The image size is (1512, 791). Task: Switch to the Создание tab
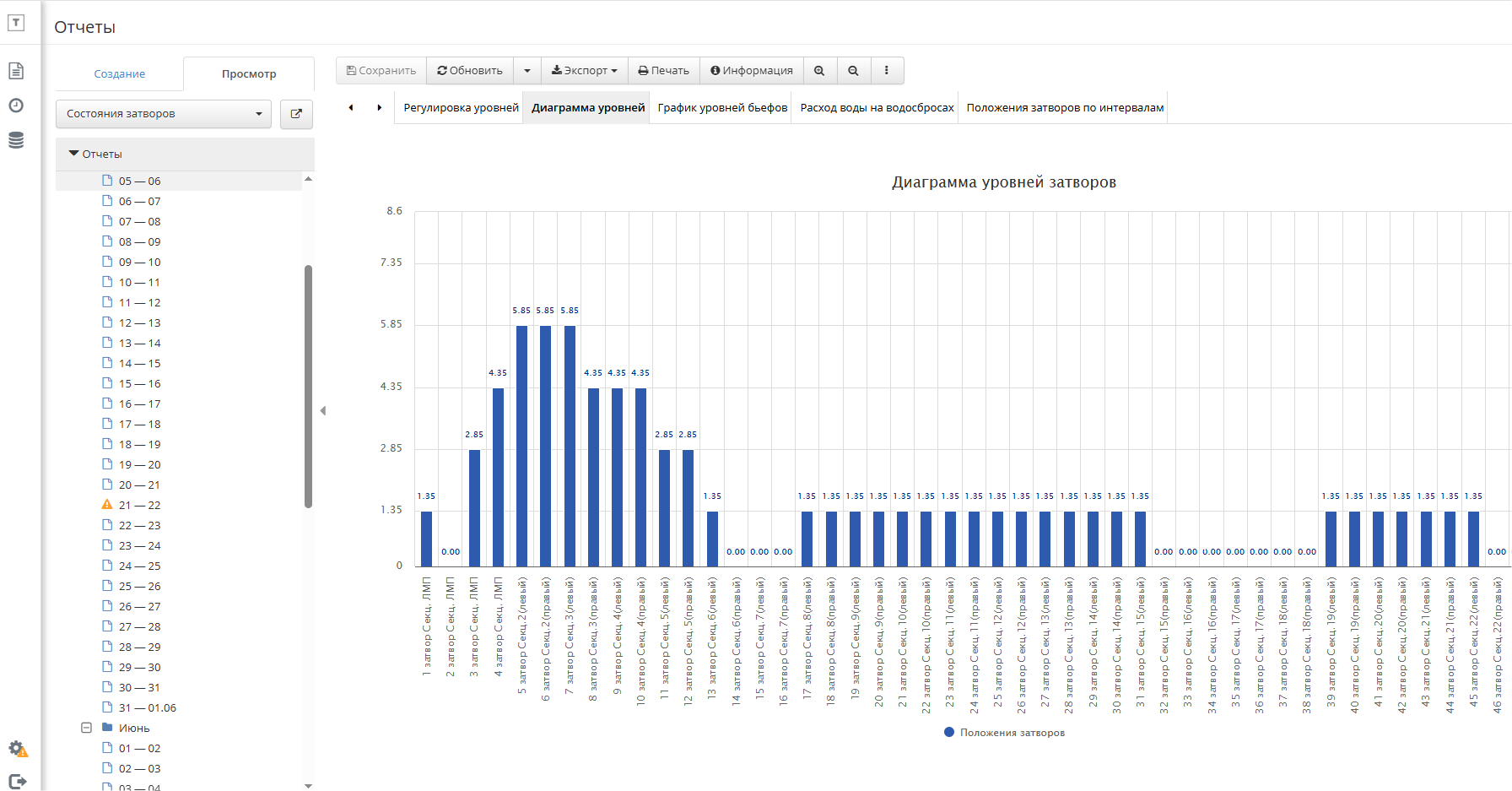point(119,74)
